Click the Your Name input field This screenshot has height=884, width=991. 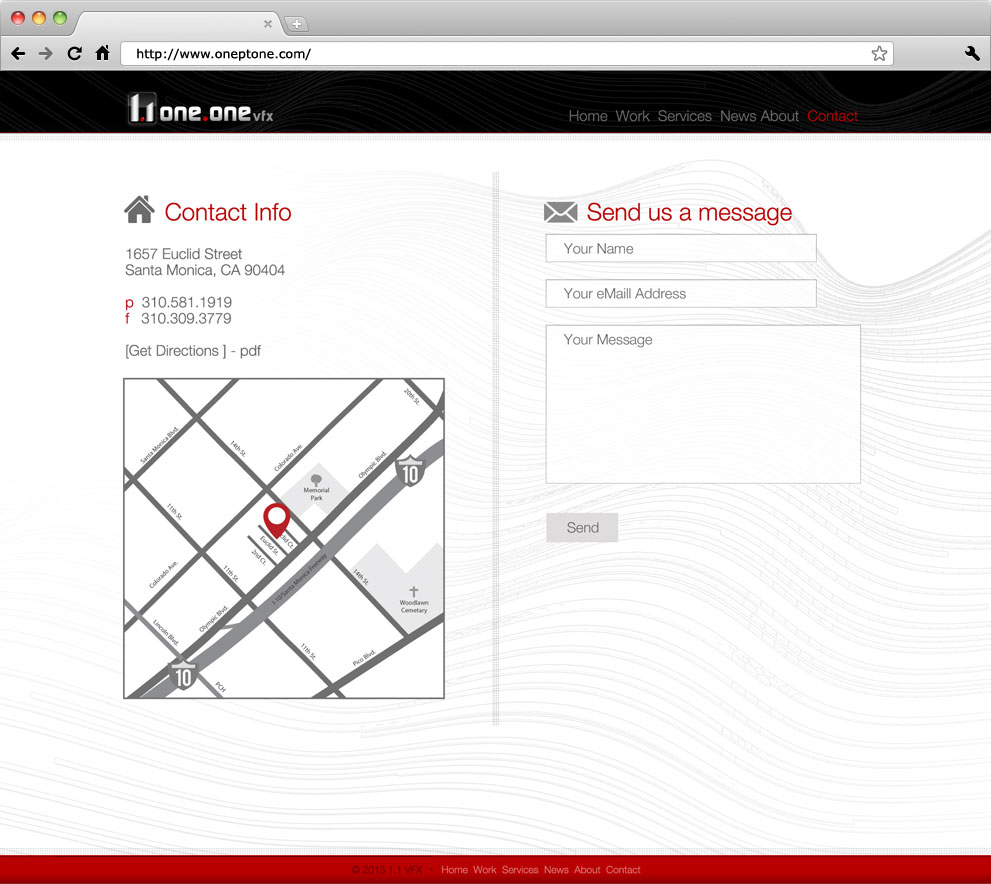680,249
